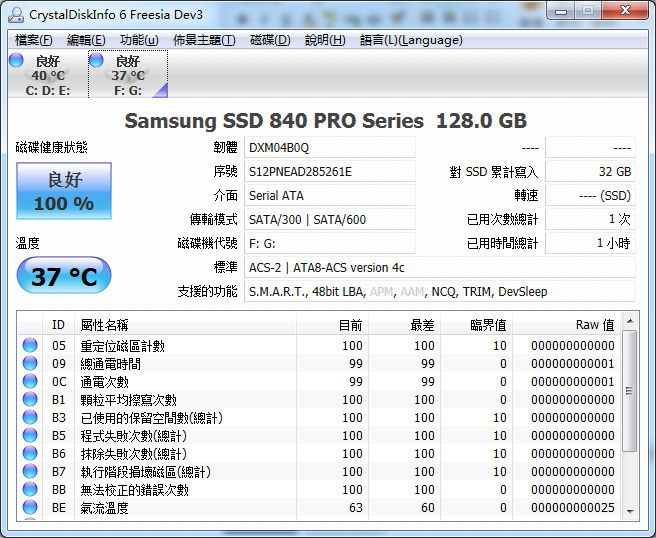Click the 最差 column header
Viewport: 656px width, 538px height.
405,325
